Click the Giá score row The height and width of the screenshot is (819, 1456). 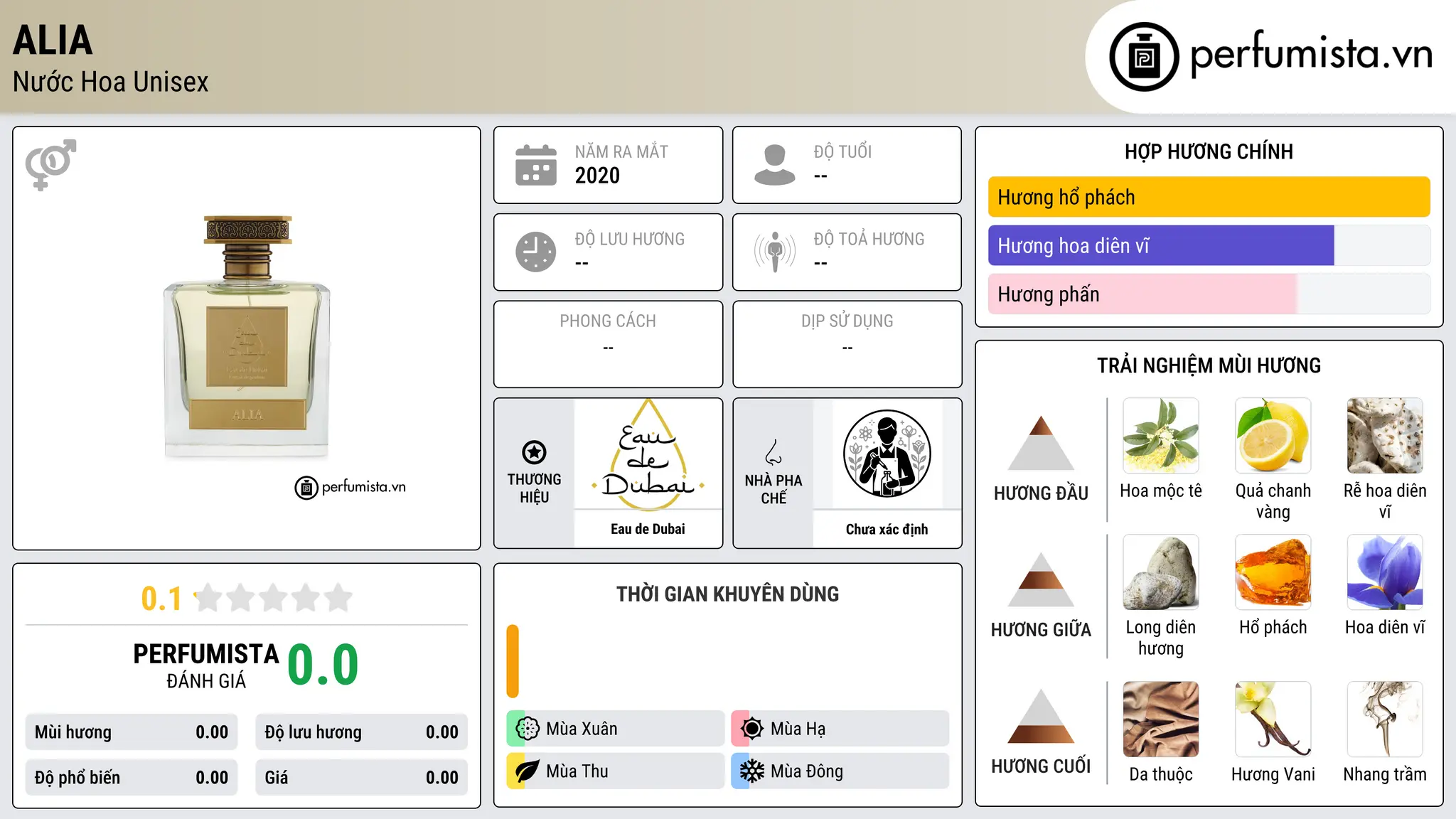361,778
